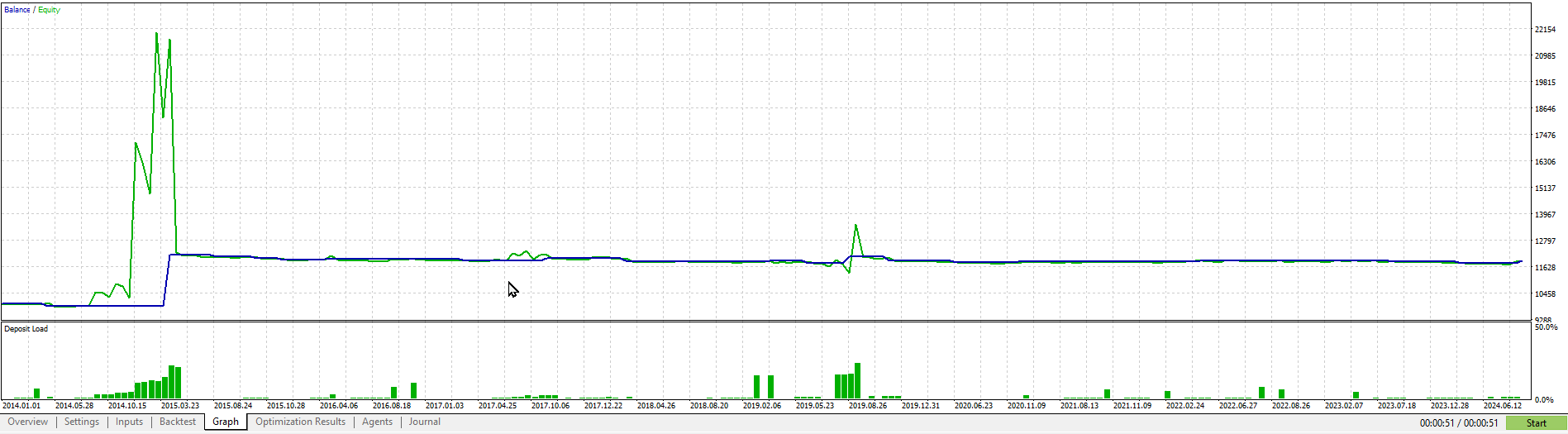Click the 2019.05.23 date label
The width and height of the screenshot is (1568, 434).
click(815, 406)
